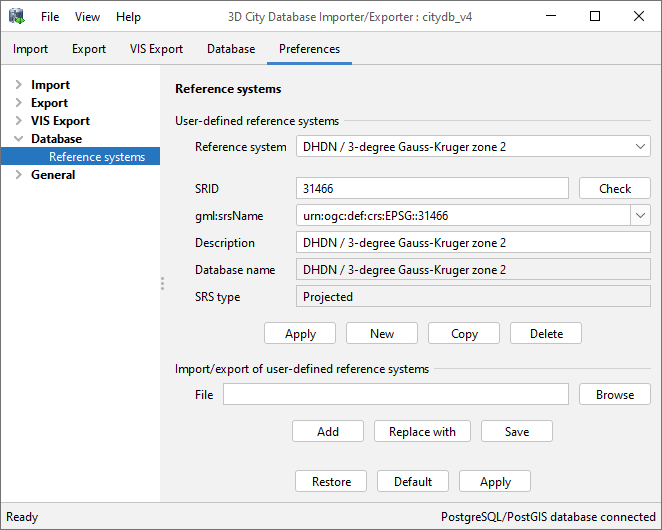Viewport: 662px width, 530px height.
Task: Click the Ready status text
Action: tap(22, 517)
